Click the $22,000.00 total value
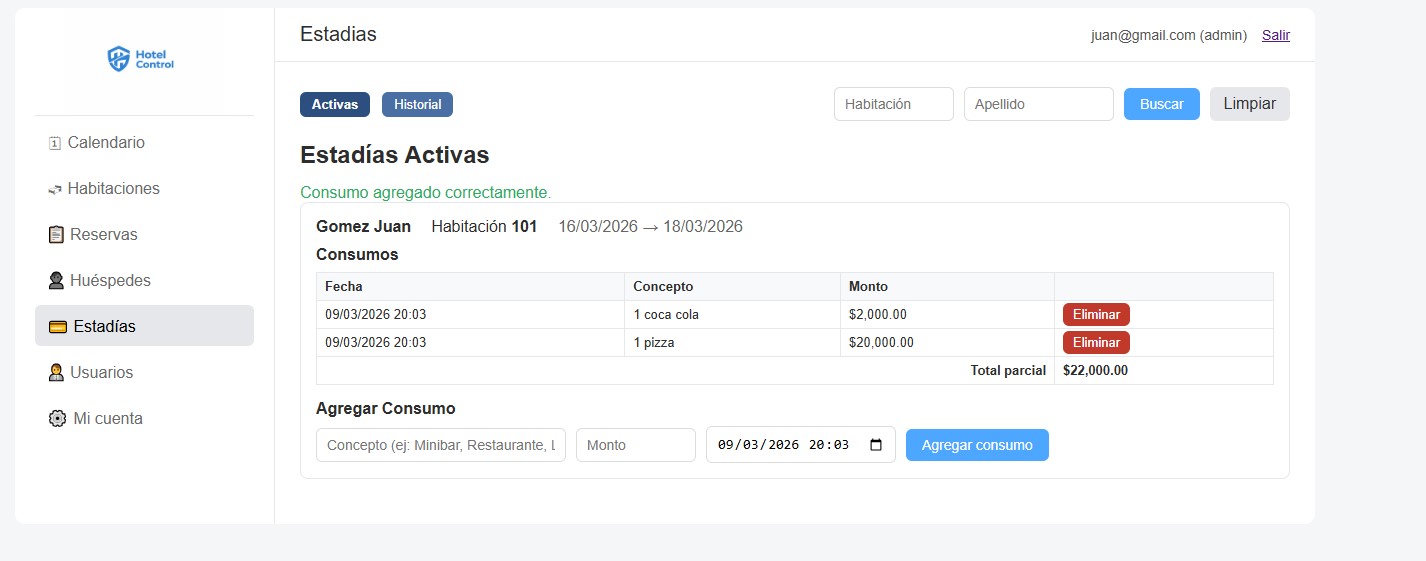This screenshot has width=1426, height=561. 1095,370
